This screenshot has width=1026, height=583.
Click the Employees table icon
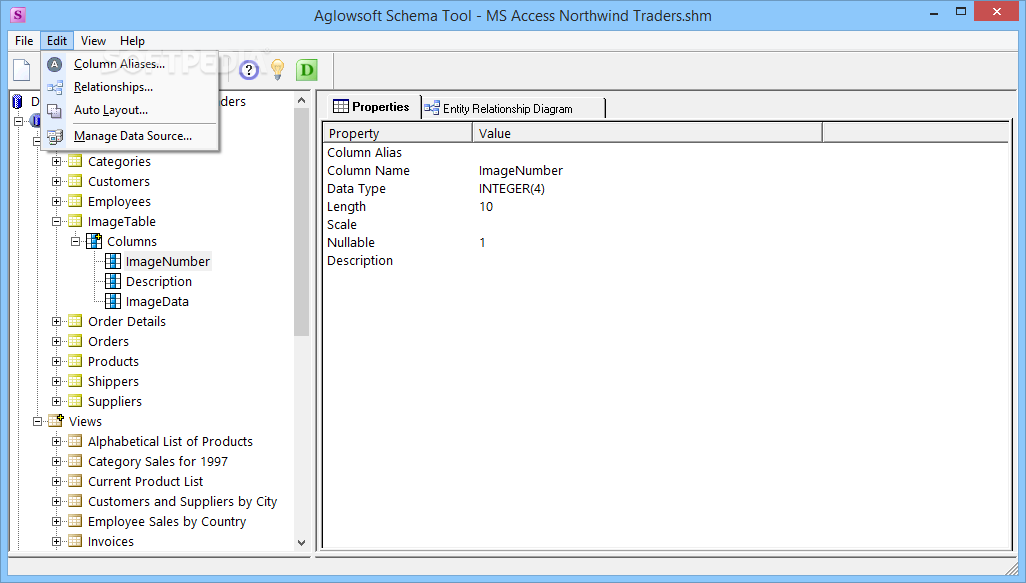pyautogui.click(x=76, y=201)
